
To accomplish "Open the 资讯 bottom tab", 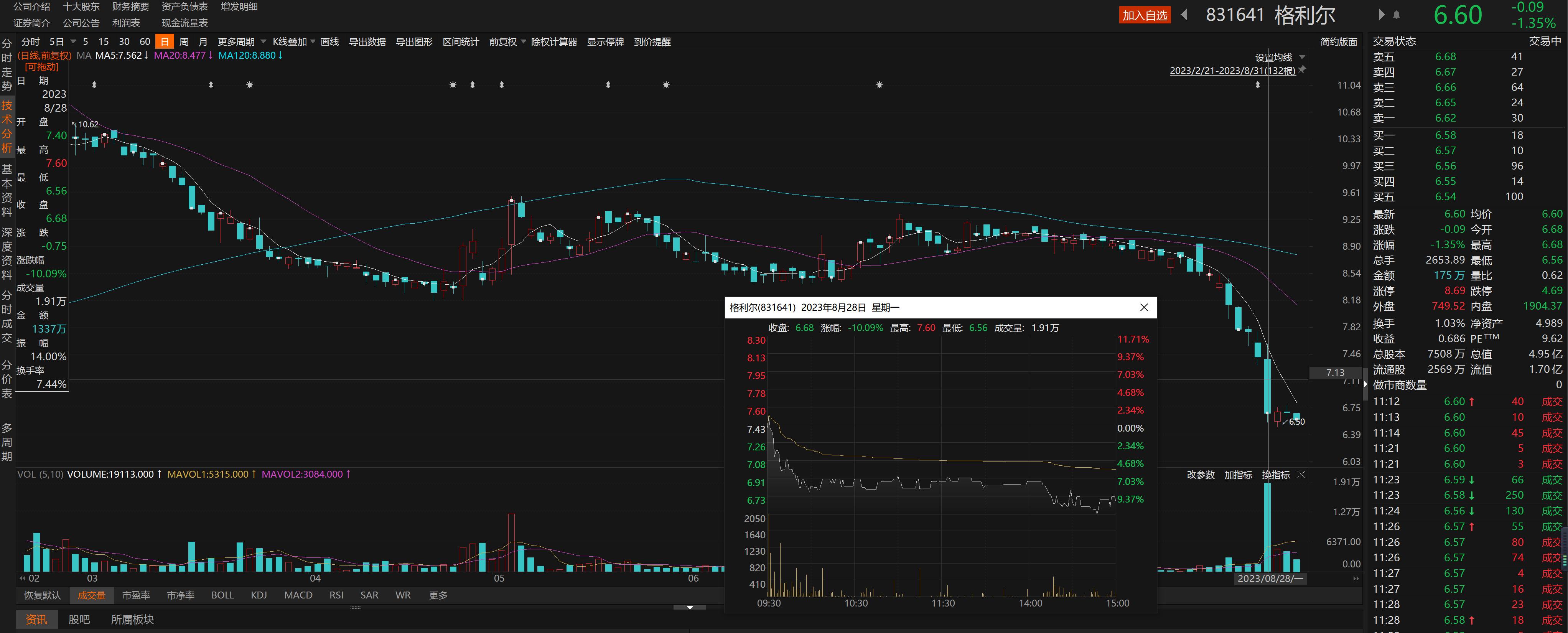I will pos(36,619).
